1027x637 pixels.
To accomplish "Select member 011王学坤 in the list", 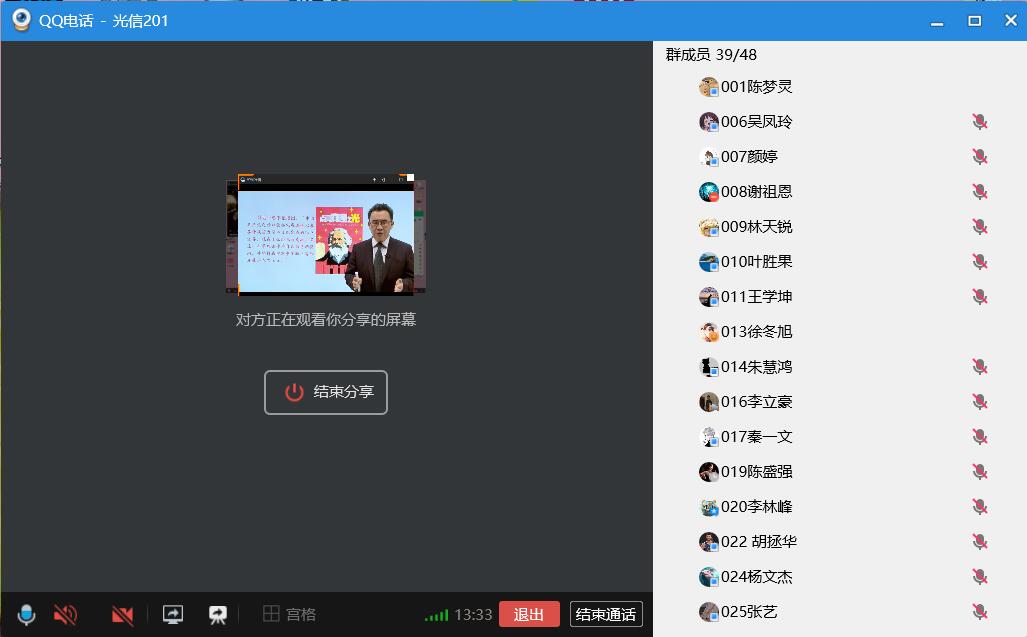I will click(755, 296).
